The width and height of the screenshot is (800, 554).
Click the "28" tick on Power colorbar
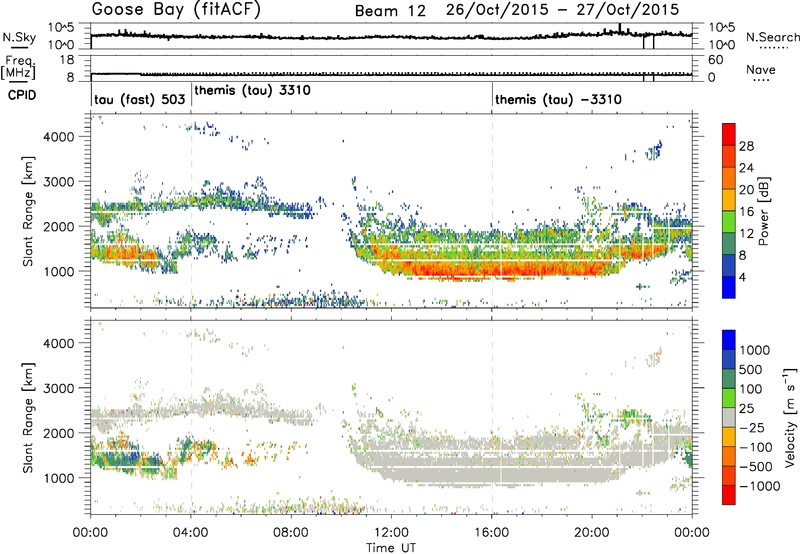(746, 146)
